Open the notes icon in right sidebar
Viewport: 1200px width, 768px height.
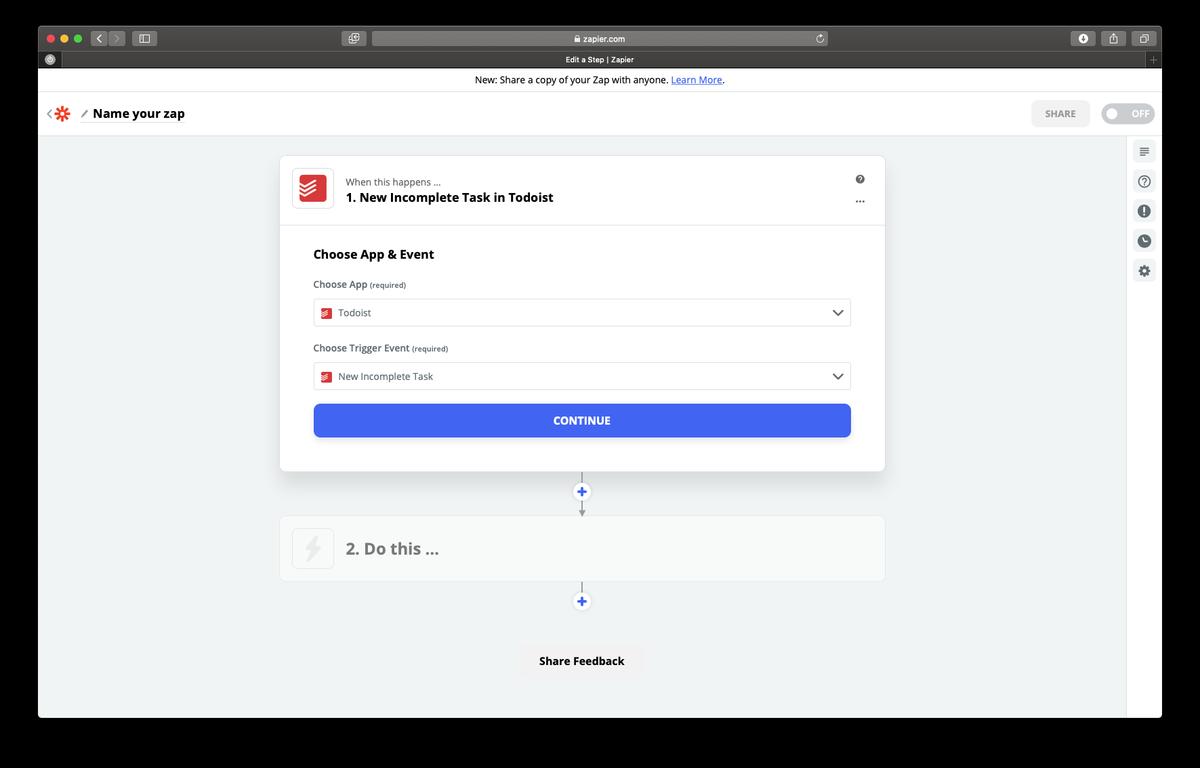coord(1144,152)
